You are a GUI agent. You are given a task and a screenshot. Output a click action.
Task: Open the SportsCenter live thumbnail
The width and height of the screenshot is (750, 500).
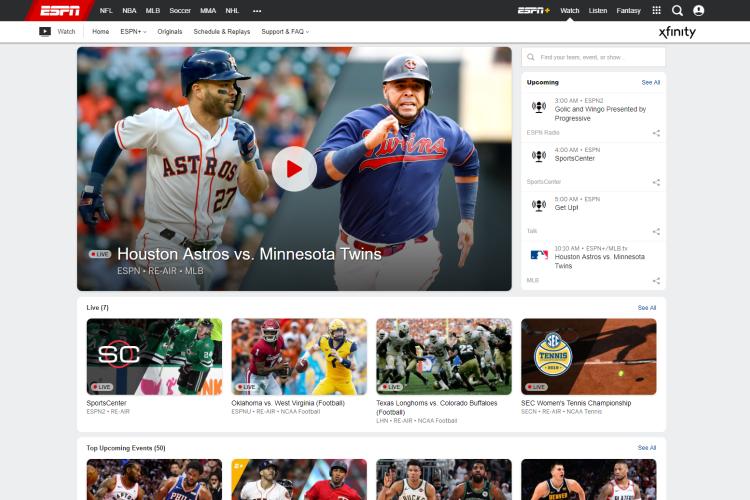[x=154, y=356]
